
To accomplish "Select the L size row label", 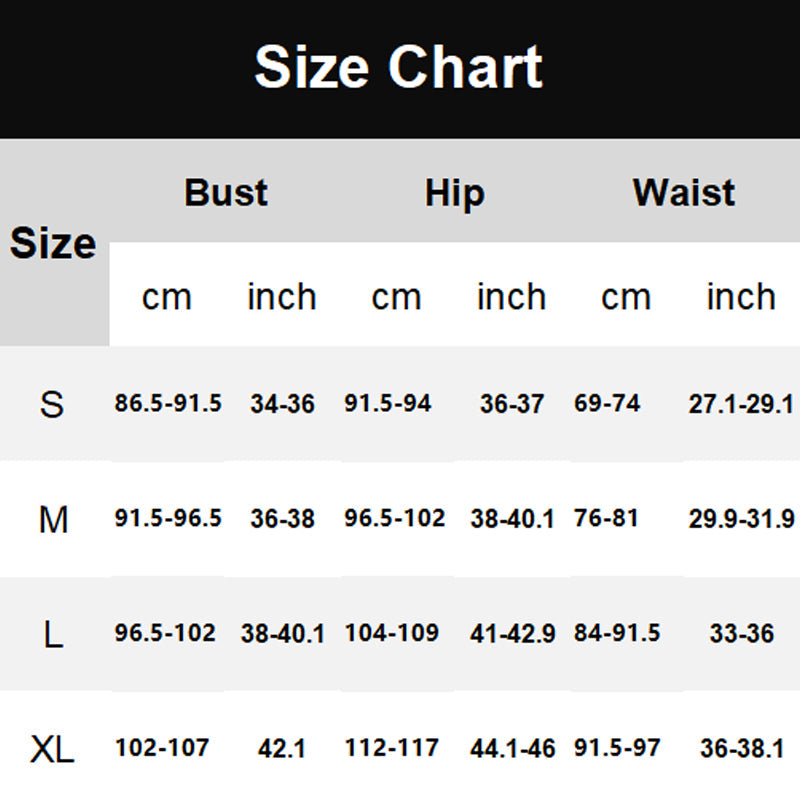I will click(53, 634).
